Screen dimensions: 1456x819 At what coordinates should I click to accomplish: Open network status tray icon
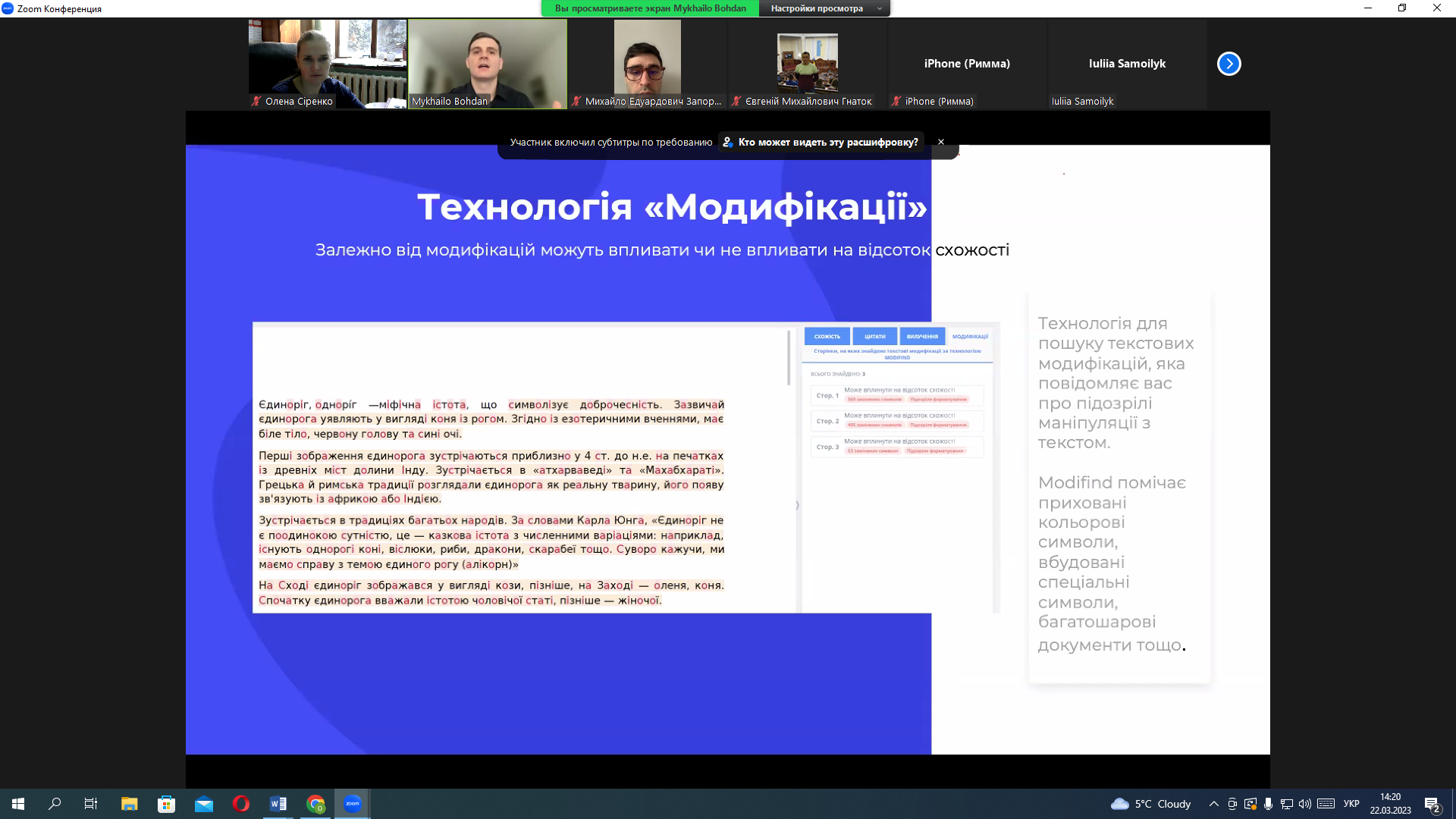(x=1286, y=804)
